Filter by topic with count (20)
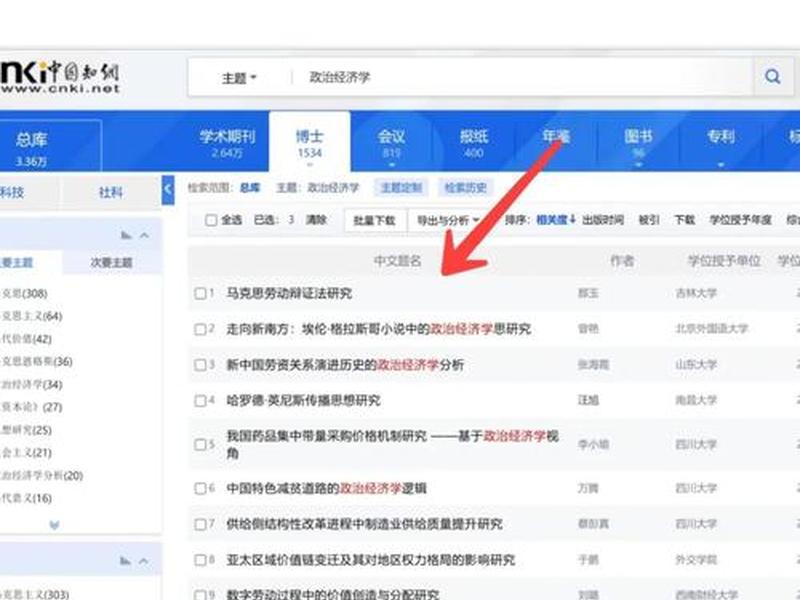This screenshot has height=600, width=800. 42,476
